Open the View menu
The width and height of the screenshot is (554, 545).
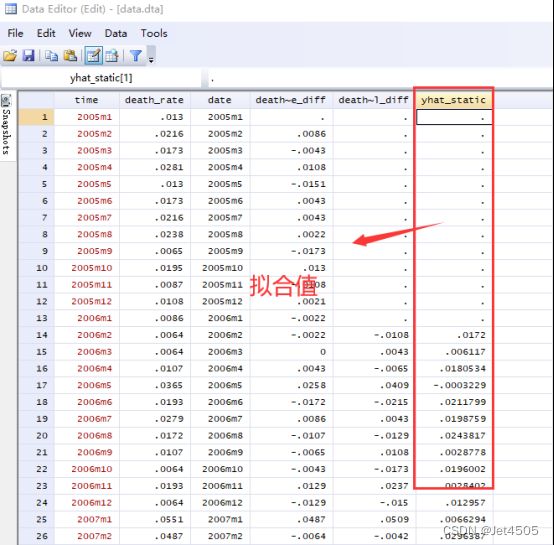pos(80,33)
